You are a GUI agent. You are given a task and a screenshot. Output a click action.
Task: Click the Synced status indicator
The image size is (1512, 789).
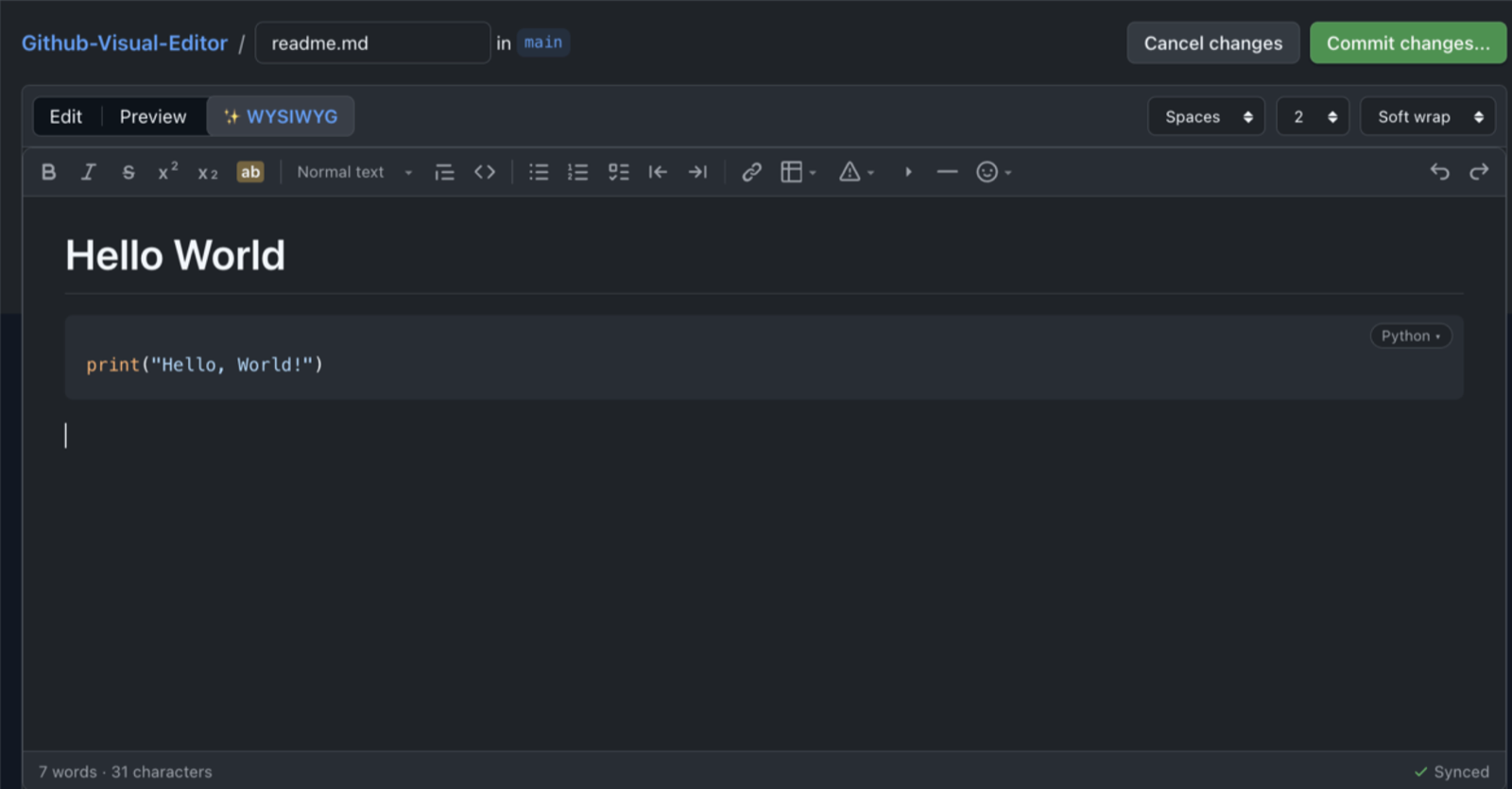[x=1452, y=772]
